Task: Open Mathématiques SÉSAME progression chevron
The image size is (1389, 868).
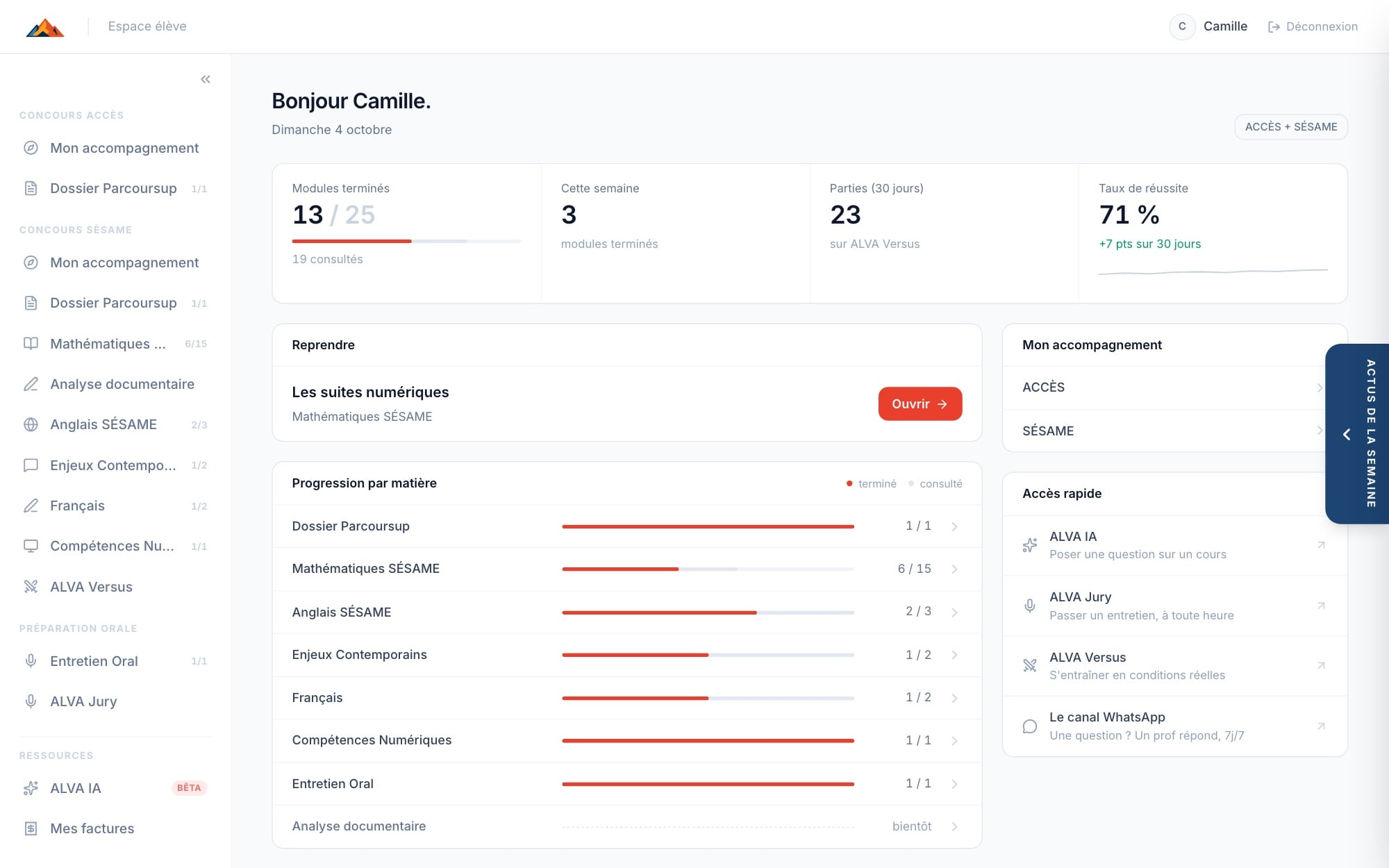Action: pos(954,569)
